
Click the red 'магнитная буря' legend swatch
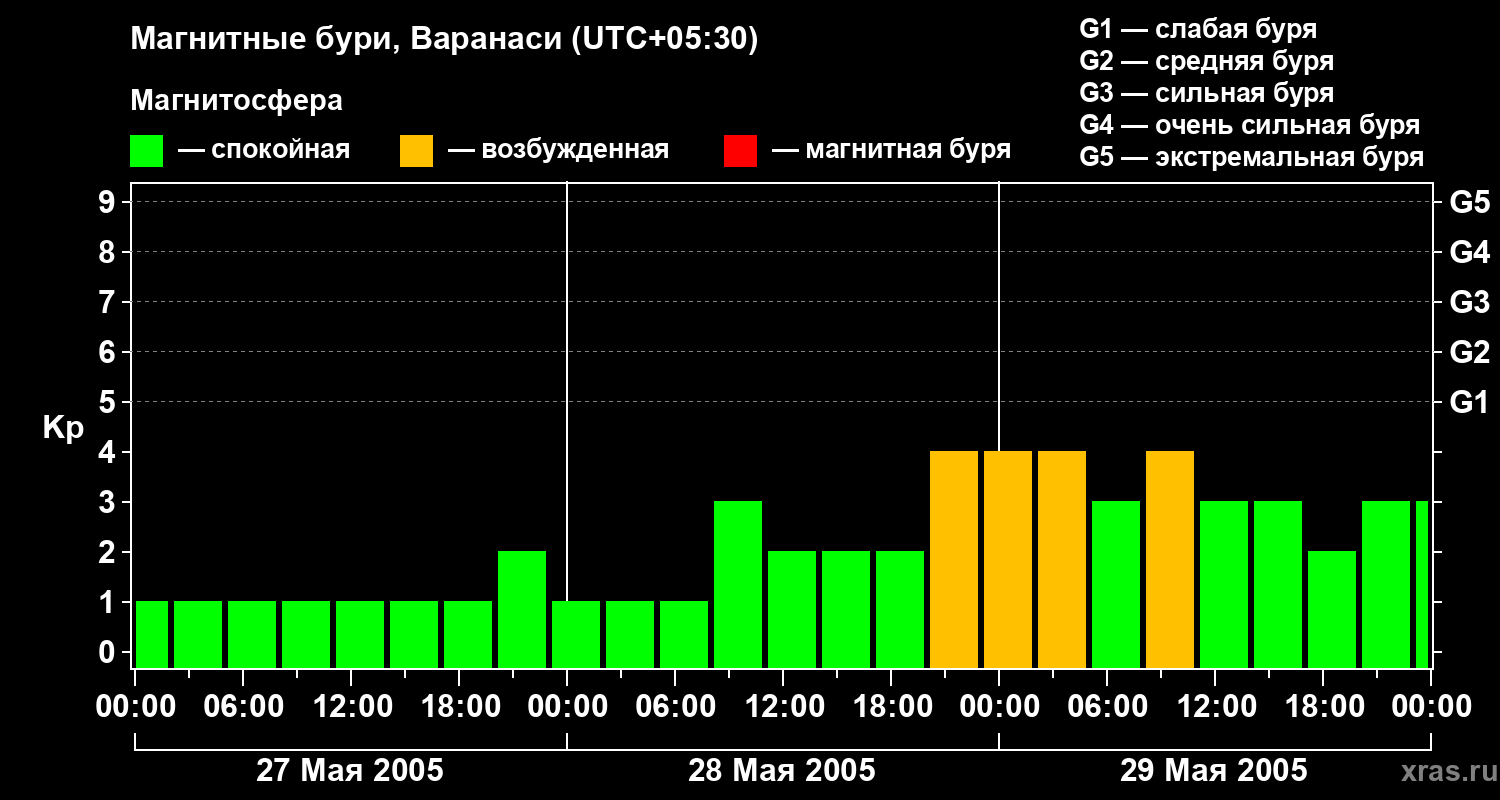click(x=740, y=151)
